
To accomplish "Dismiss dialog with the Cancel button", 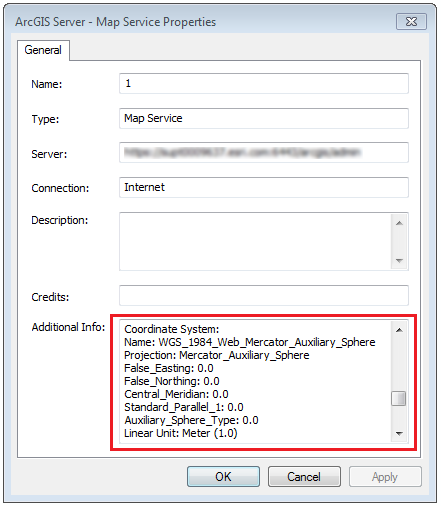I will click(x=304, y=477).
